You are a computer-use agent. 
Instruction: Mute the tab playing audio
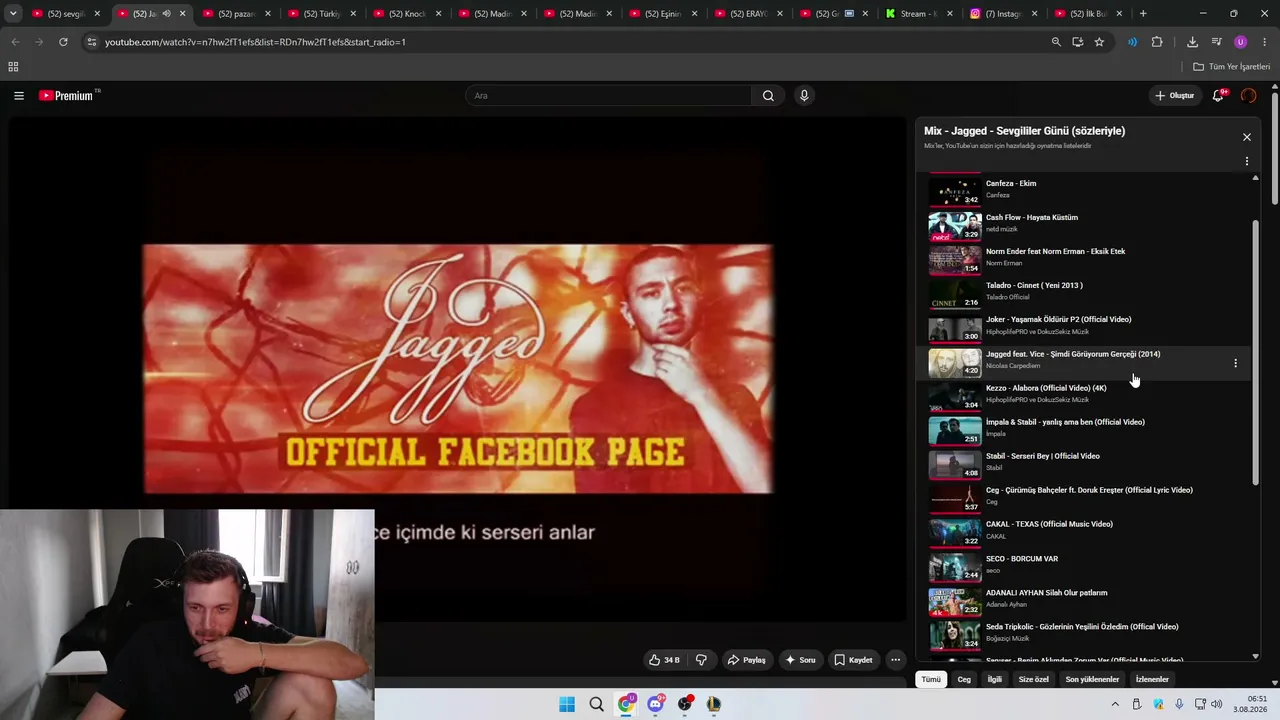pyautogui.click(x=166, y=14)
